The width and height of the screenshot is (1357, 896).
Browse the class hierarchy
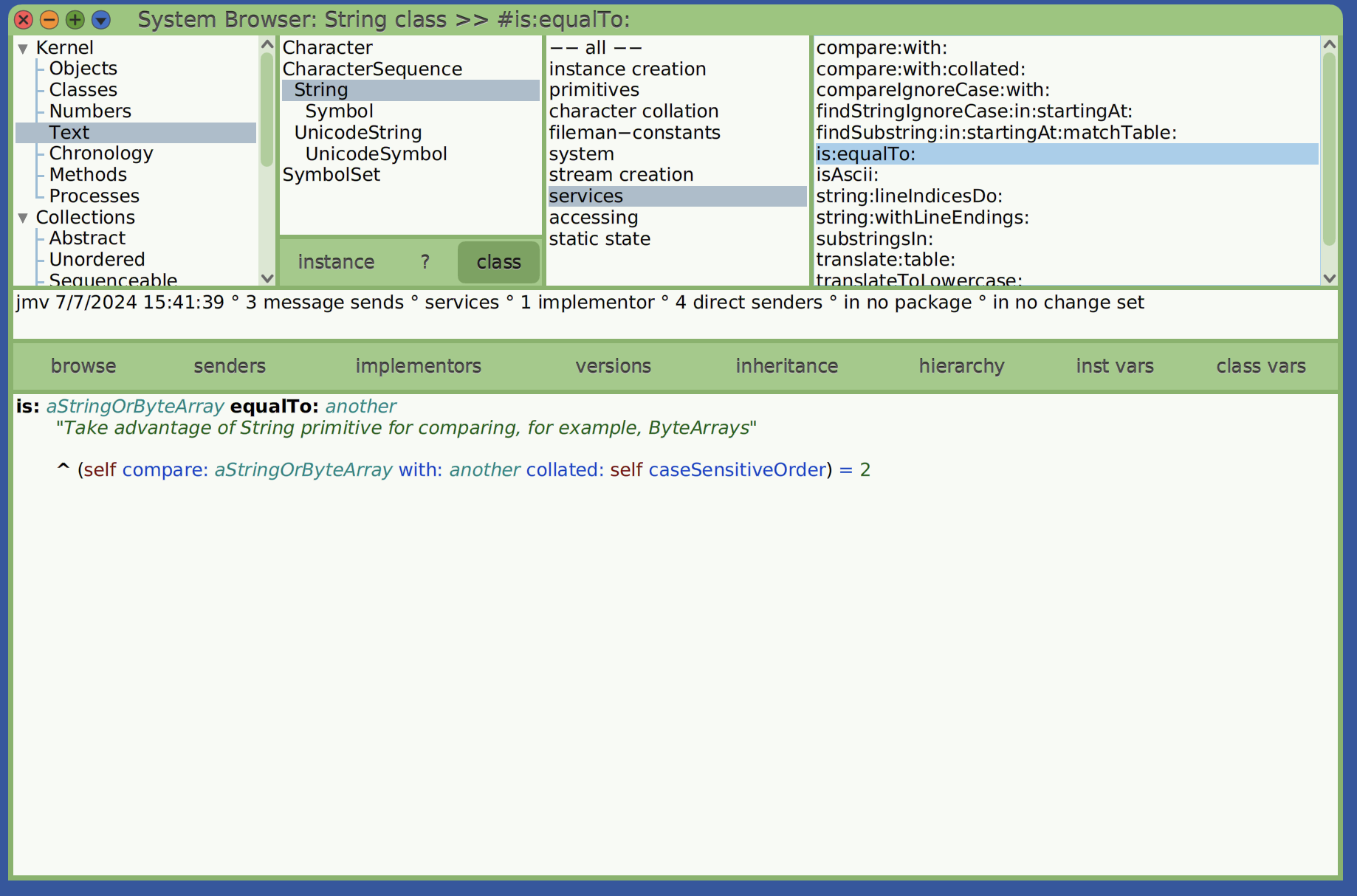coord(961,365)
